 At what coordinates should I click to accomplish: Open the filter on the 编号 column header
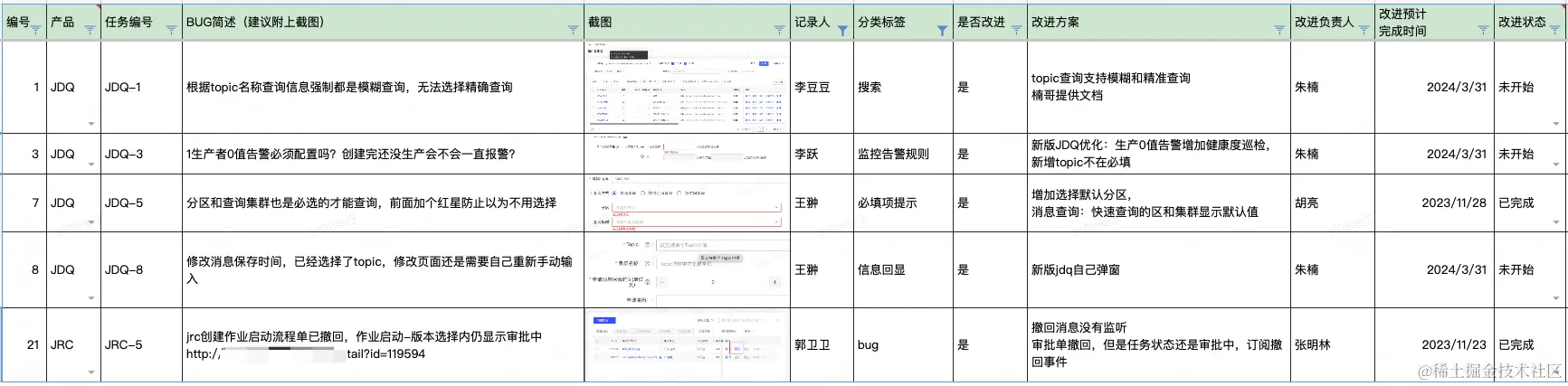pos(36,30)
